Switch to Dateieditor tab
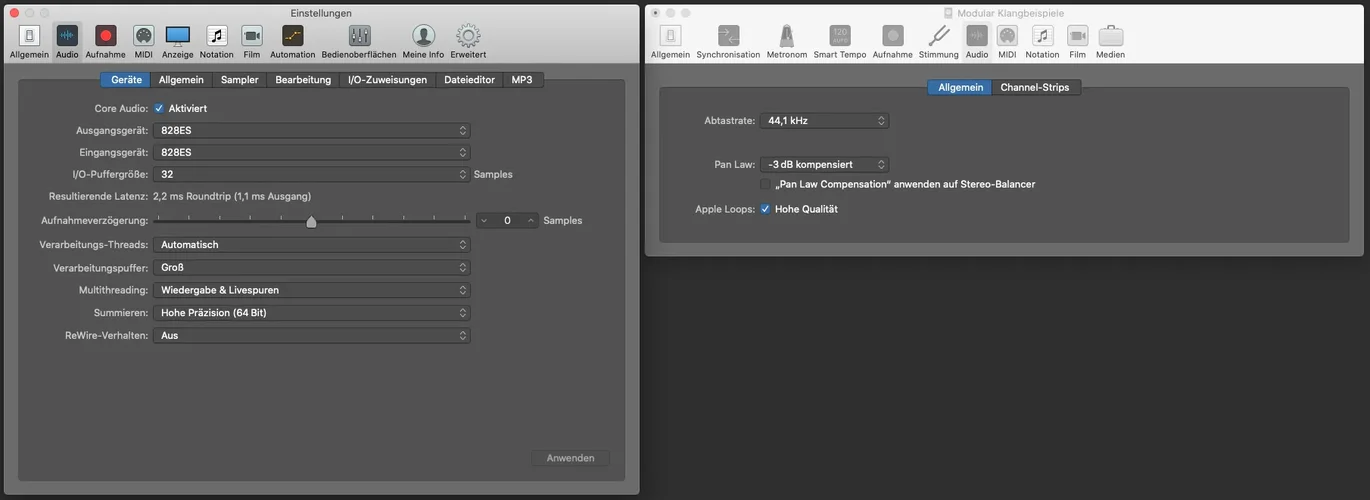The image size is (1370, 500). tap(469, 80)
